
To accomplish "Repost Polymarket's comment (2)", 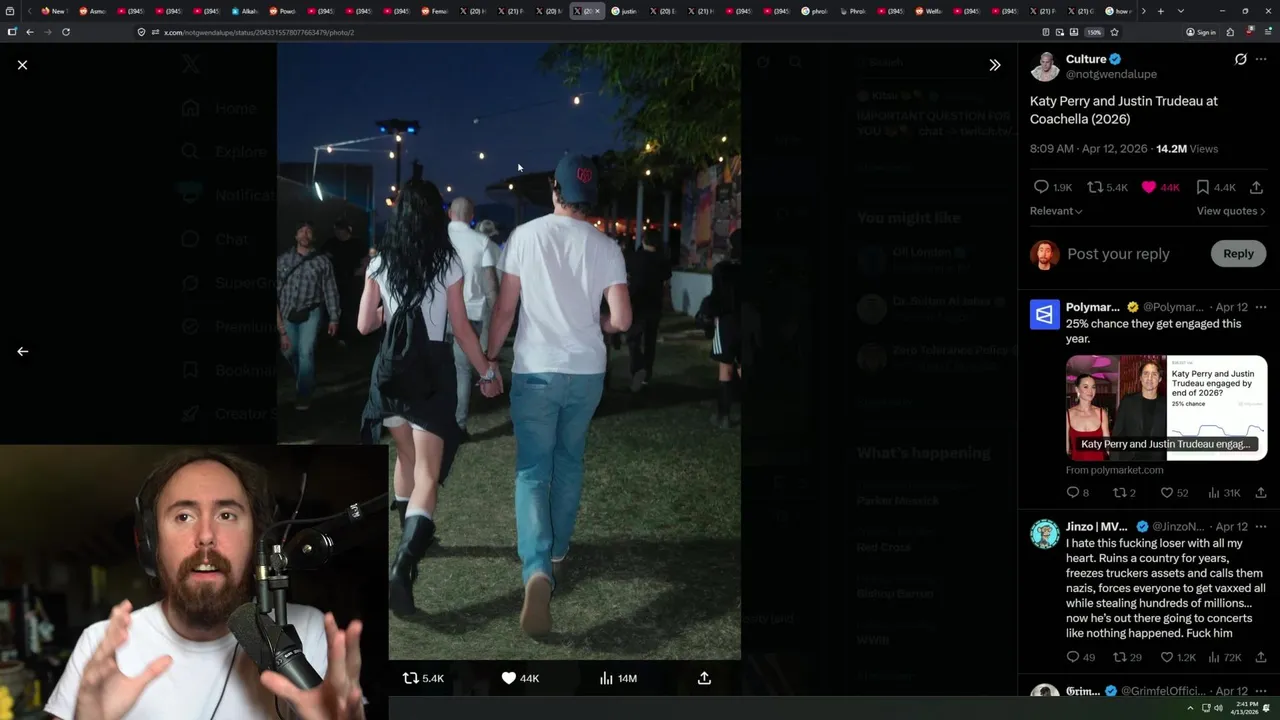I will [x=1125, y=492].
